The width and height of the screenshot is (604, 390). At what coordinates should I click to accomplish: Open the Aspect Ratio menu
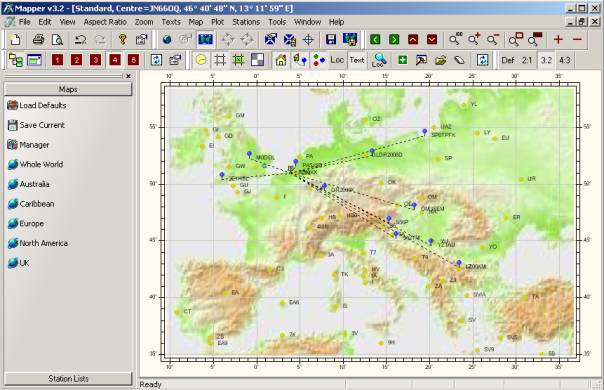(105, 22)
